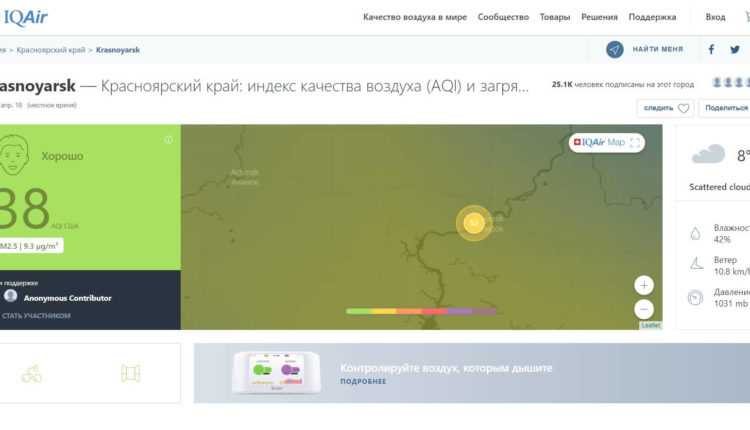Toggle the heart icon in следить
This screenshot has height=430, width=750.
click(684, 108)
